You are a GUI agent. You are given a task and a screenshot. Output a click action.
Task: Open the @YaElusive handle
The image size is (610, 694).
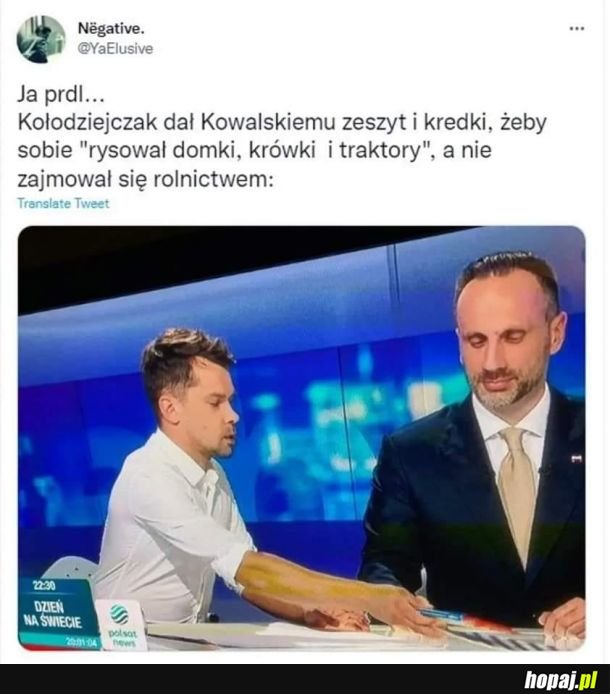[x=115, y=48]
